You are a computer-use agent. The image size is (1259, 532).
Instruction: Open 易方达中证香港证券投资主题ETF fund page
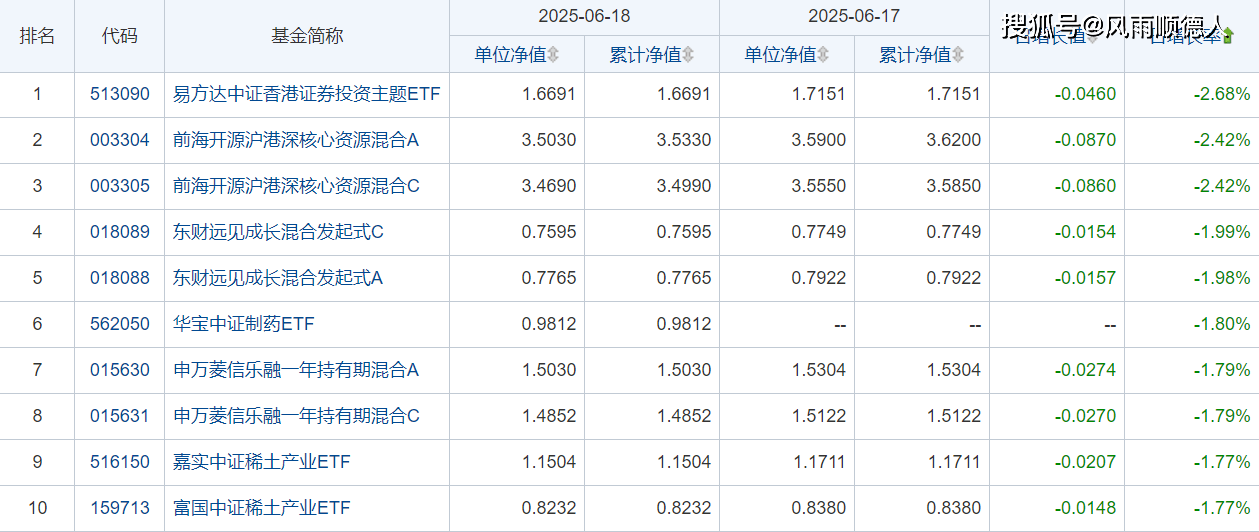(x=307, y=95)
